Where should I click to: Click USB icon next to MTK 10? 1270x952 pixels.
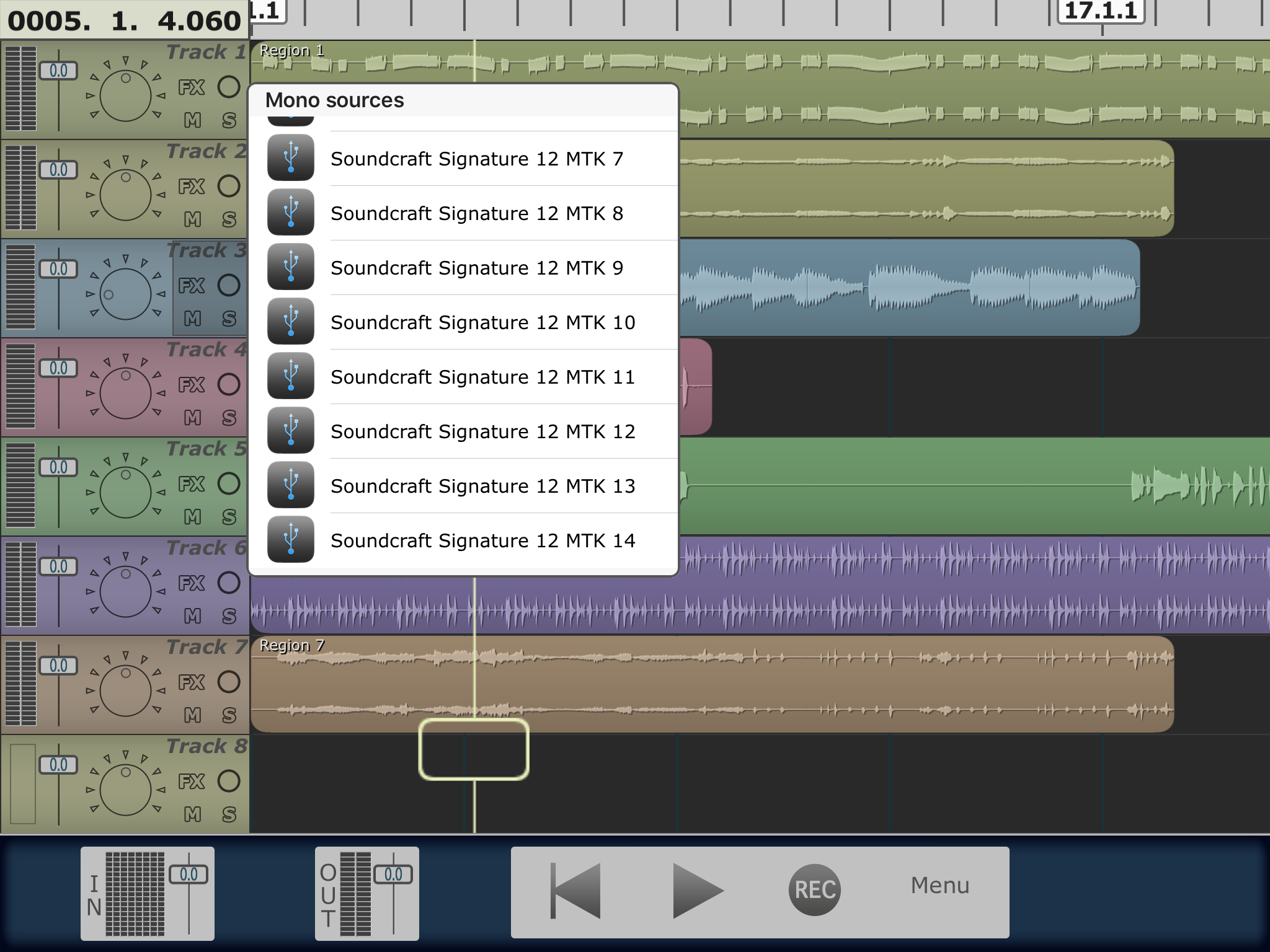(x=290, y=322)
